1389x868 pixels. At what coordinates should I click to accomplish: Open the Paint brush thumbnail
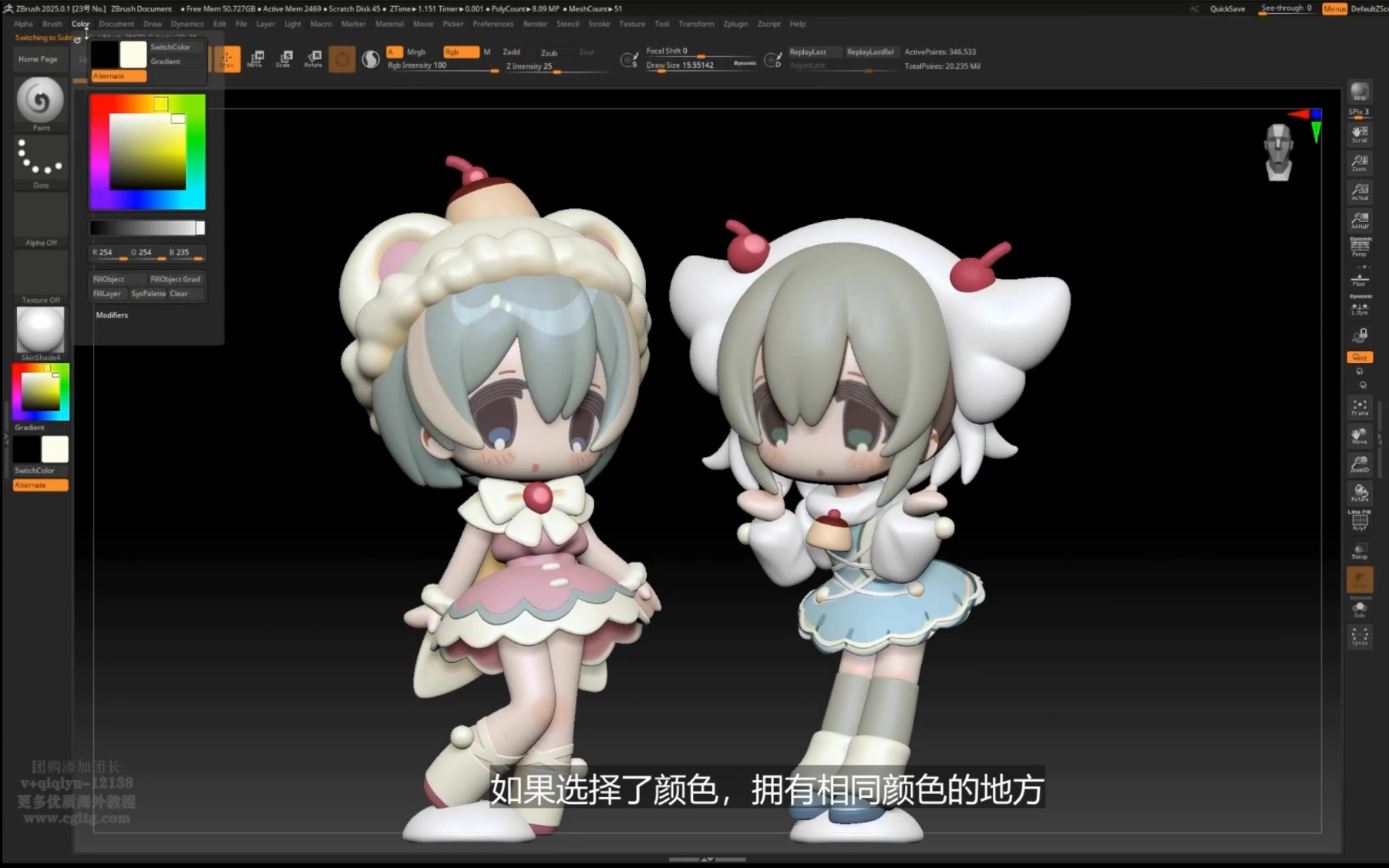[40, 102]
